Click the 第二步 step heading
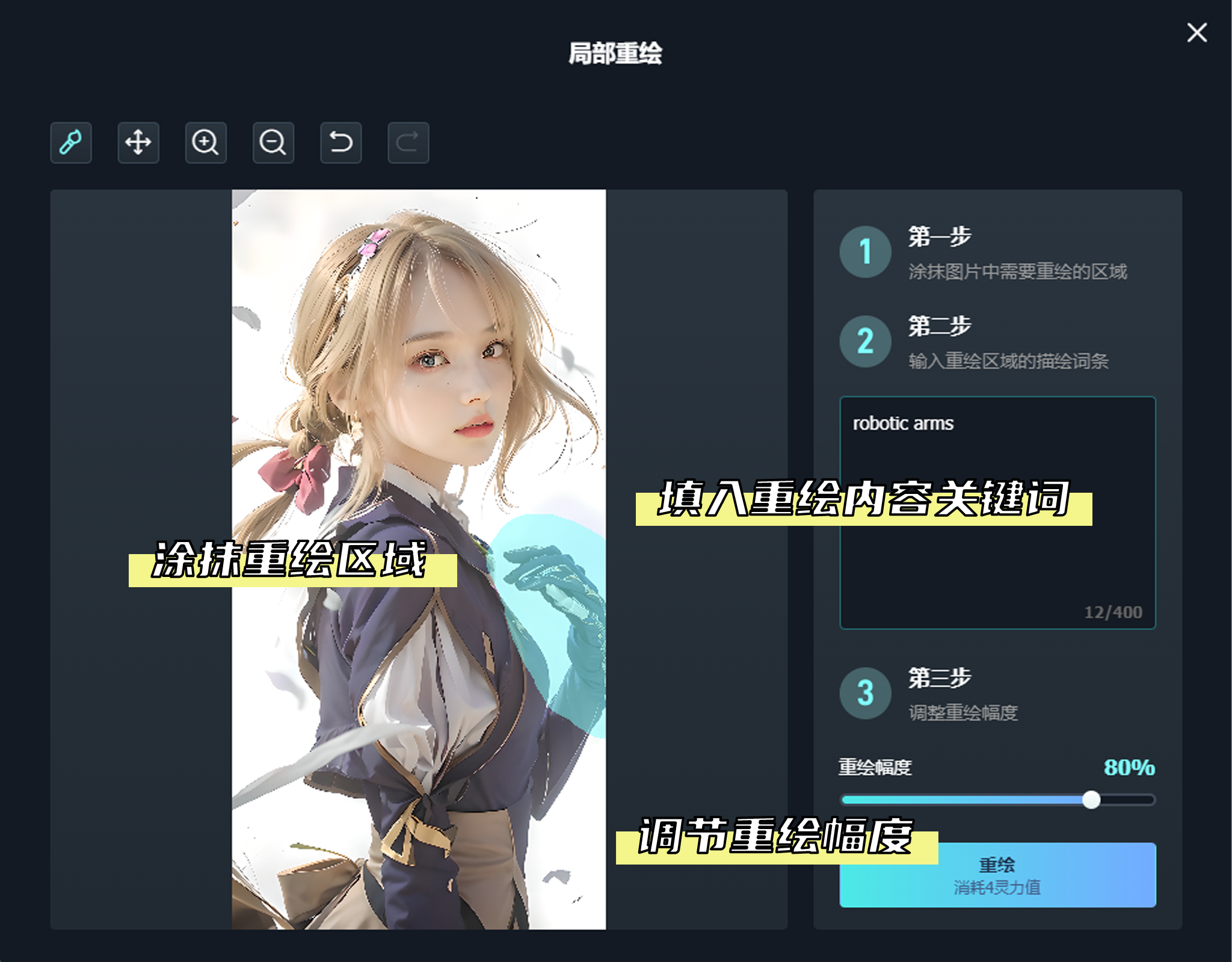 pos(940,326)
